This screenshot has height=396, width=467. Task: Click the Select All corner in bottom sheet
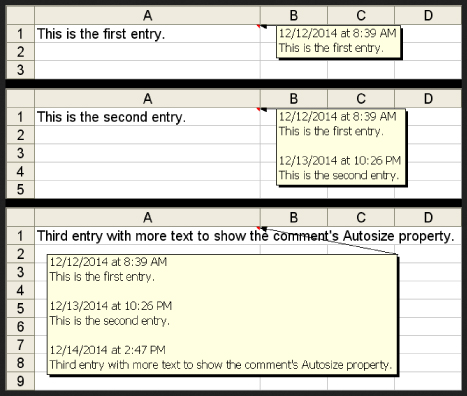pos(20,218)
